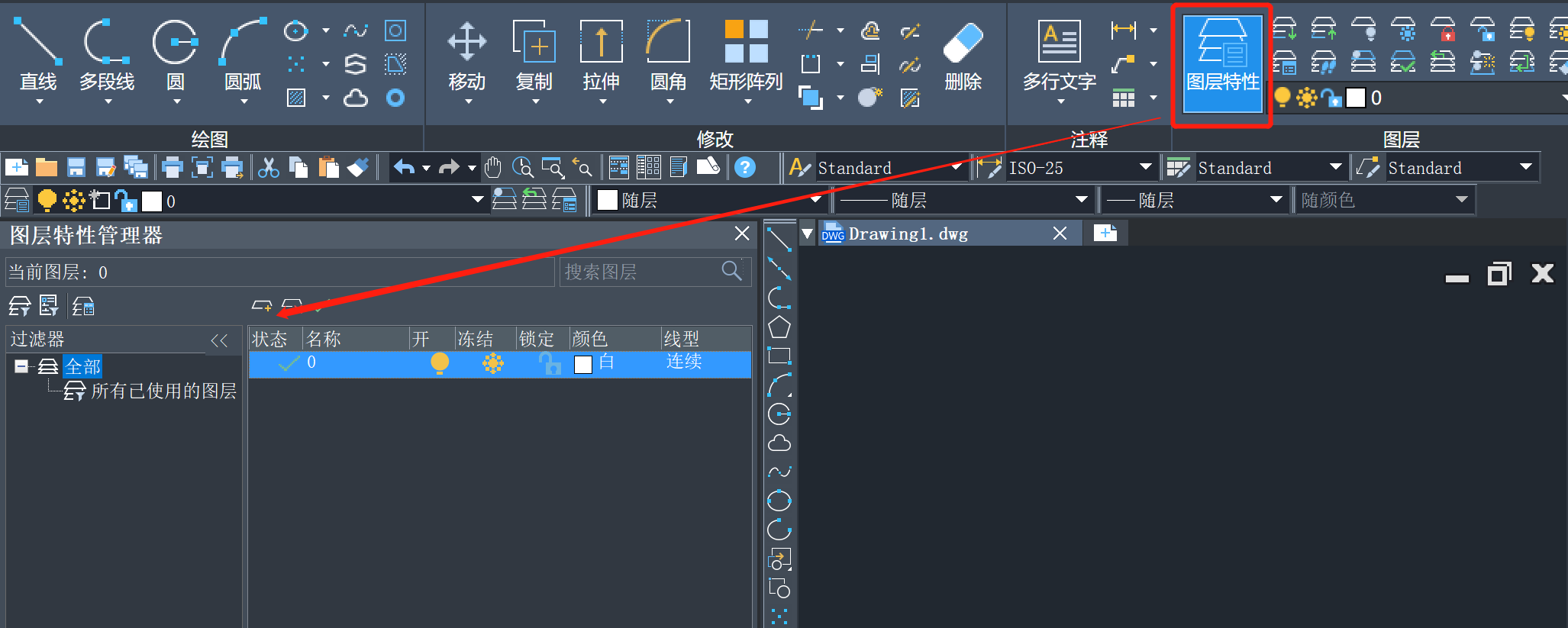Click the new drawing tab plus button

click(1105, 233)
